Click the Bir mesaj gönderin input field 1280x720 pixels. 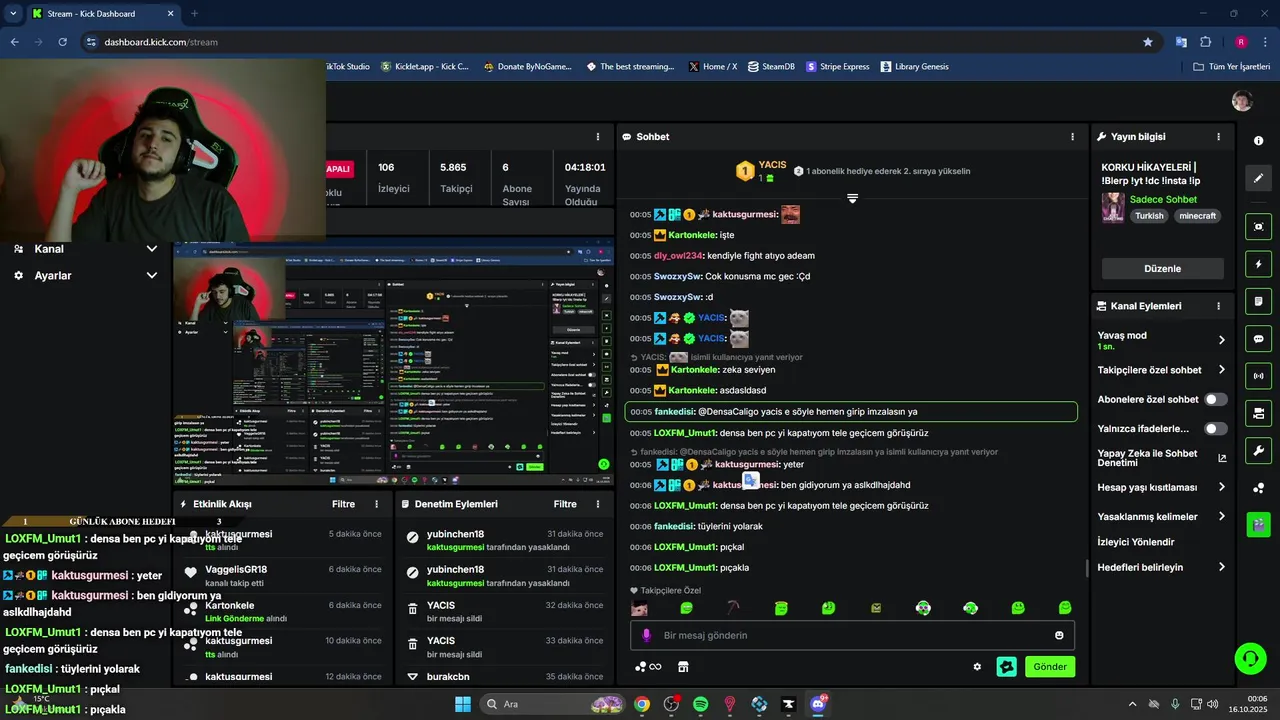point(852,635)
